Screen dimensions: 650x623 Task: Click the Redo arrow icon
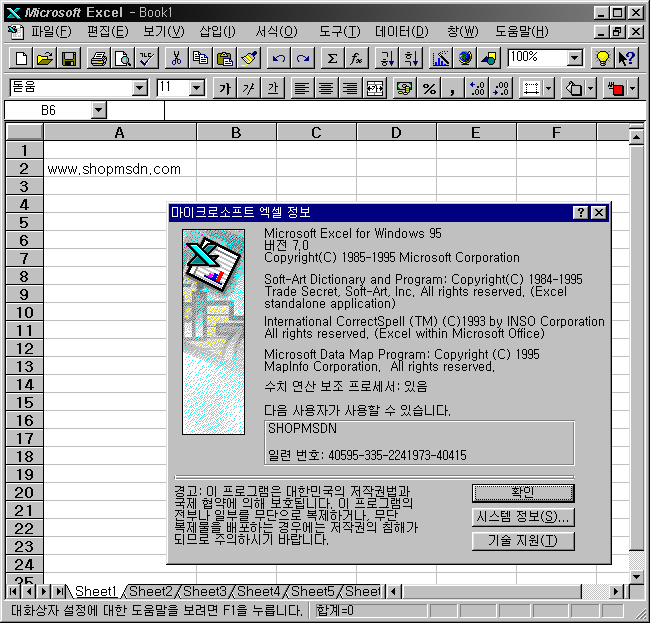[x=303, y=58]
